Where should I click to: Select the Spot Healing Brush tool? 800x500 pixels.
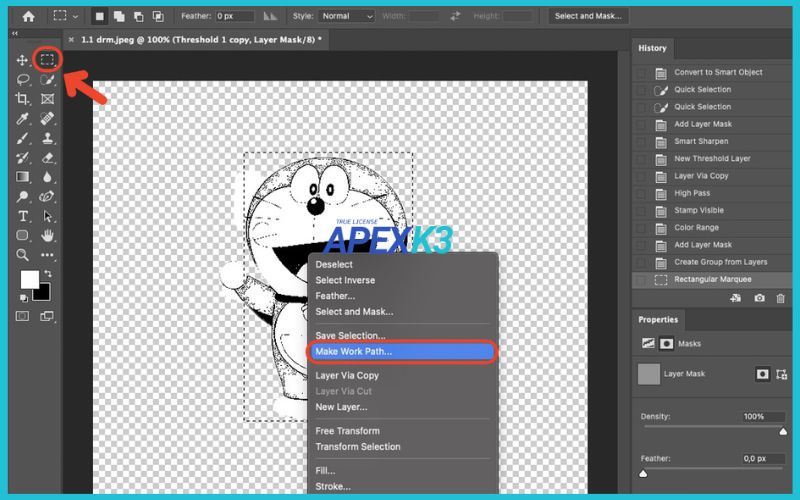pyautogui.click(x=47, y=119)
